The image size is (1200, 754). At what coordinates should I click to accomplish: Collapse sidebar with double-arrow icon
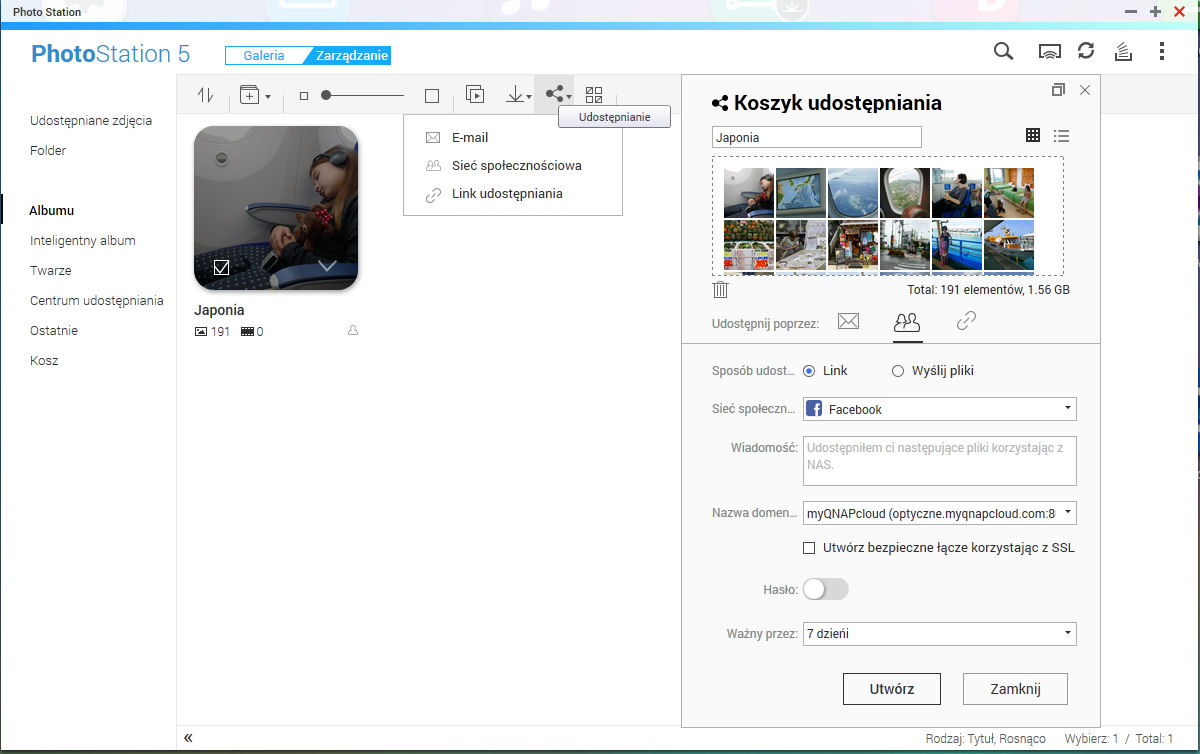tap(188, 738)
